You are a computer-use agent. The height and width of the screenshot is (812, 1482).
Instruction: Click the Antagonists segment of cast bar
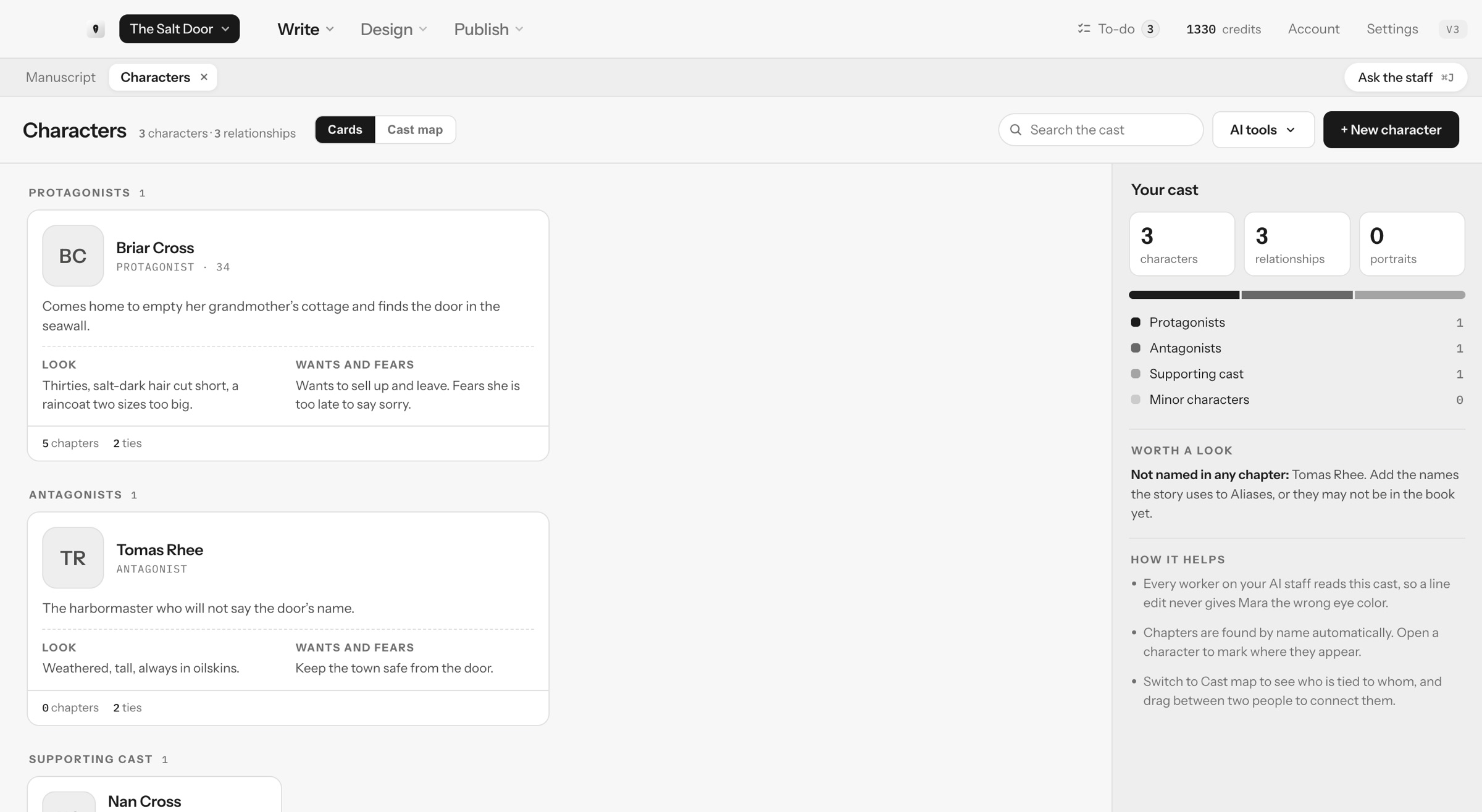tap(1297, 295)
